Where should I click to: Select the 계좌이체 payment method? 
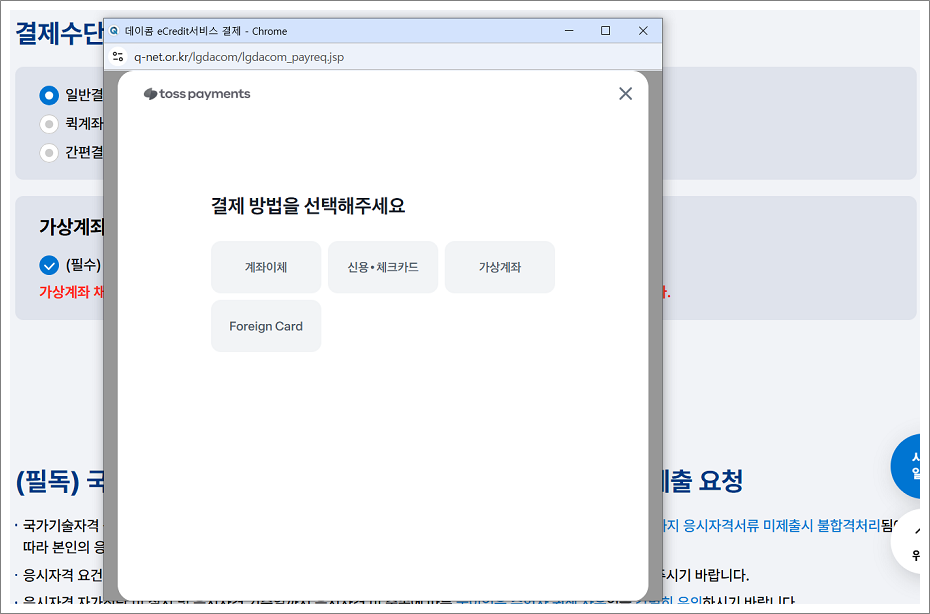coord(266,267)
